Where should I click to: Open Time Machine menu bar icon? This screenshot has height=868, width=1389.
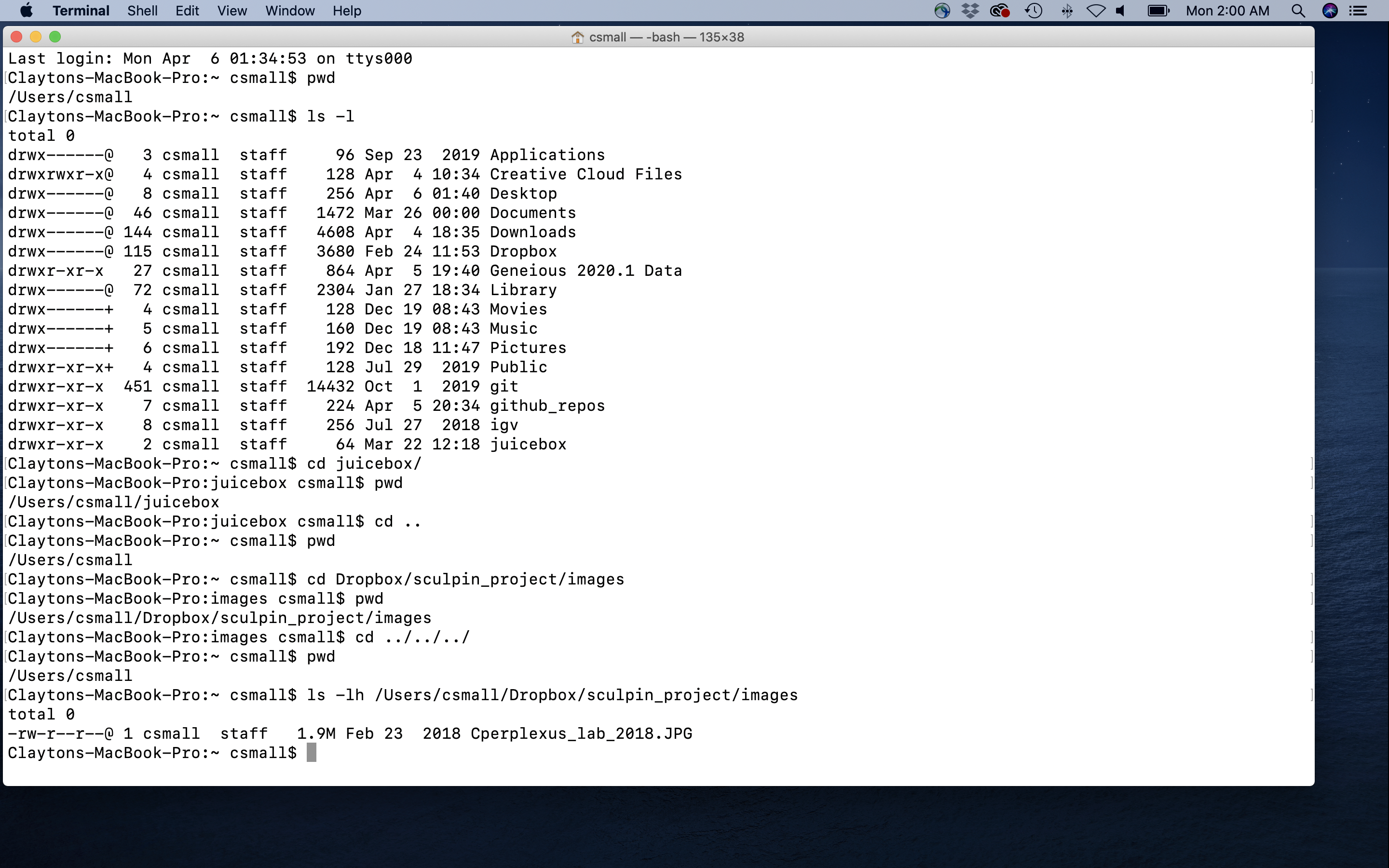tap(1034, 10)
